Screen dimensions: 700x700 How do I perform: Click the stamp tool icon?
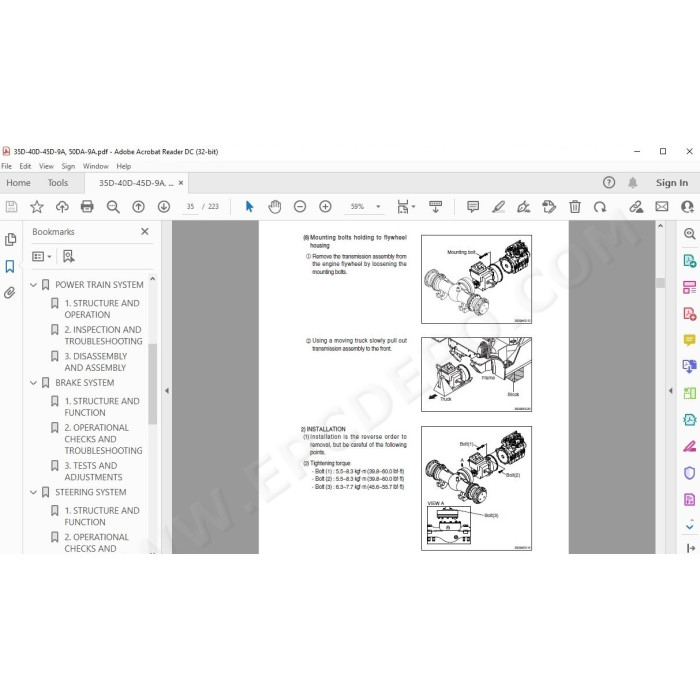tap(549, 207)
